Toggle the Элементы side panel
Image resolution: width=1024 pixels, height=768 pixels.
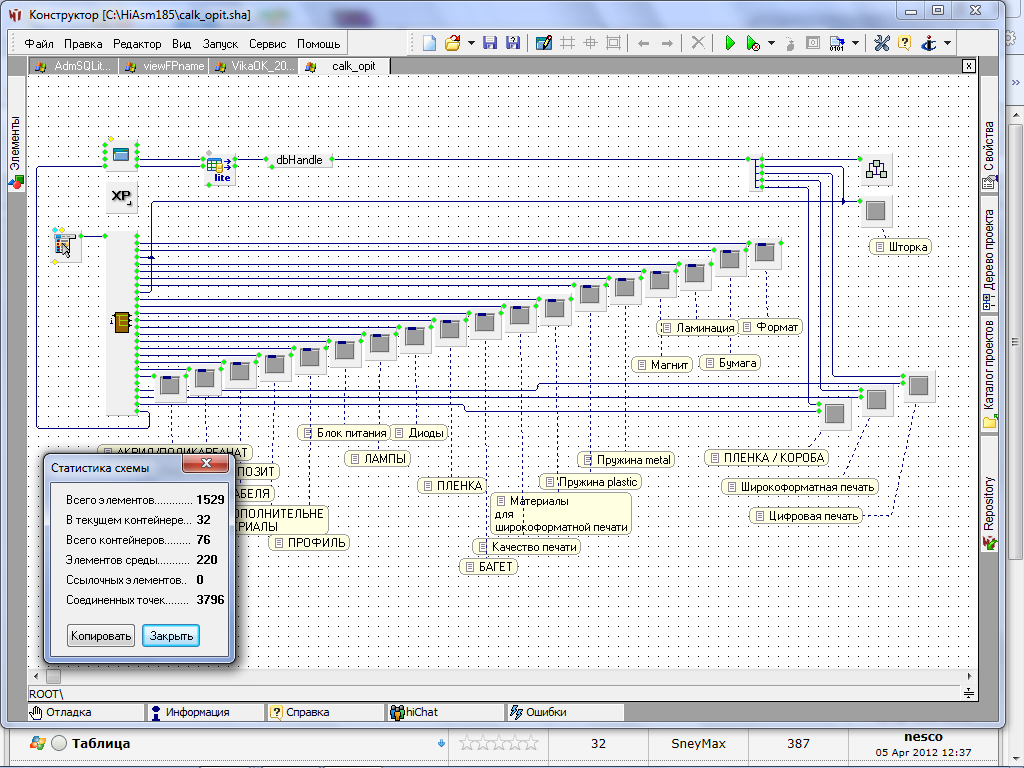tap(16, 152)
